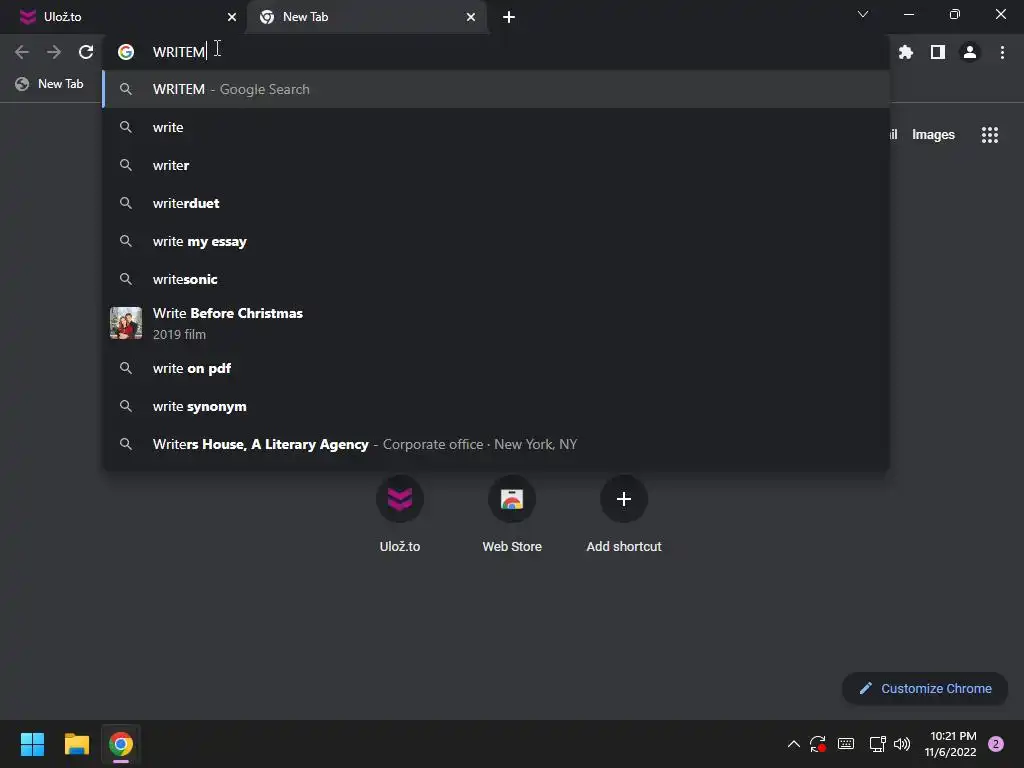The image size is (1024, 768).
Task: Click Customize Chrome button
Action: point(925,688)
